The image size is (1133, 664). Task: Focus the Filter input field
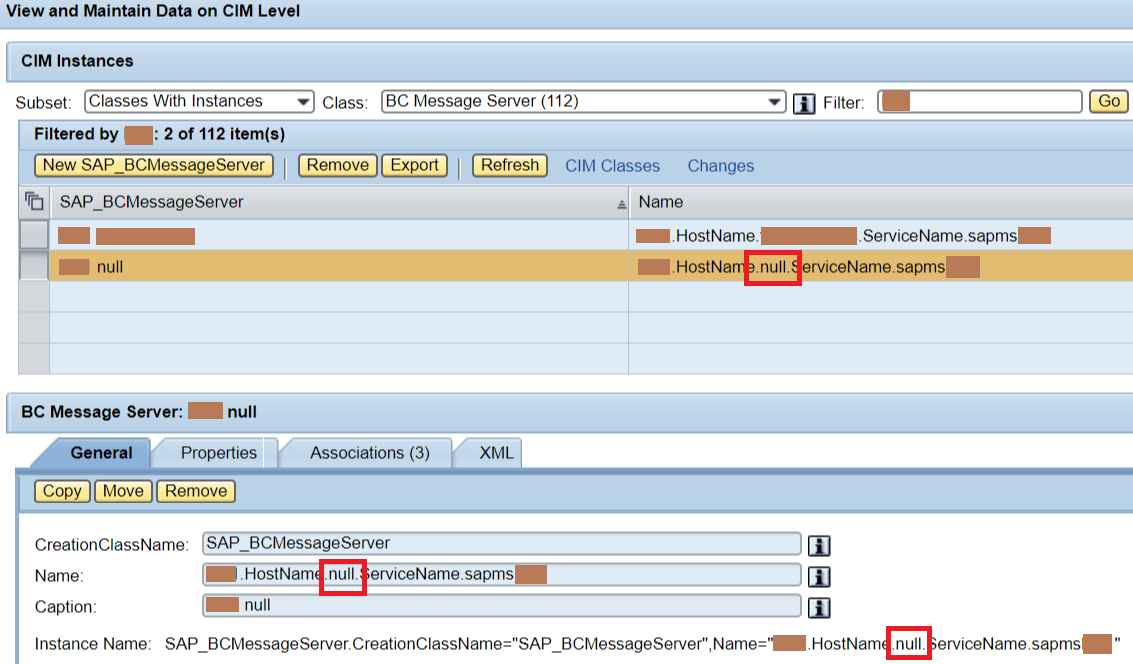click(980, 101)
